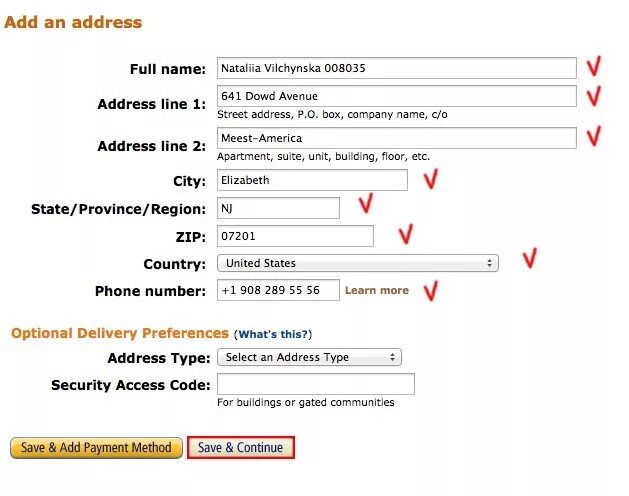The height and width of the screenshot is (496, 629).
Task: Open the What's this? help link
Action: (x=275, y=334)
